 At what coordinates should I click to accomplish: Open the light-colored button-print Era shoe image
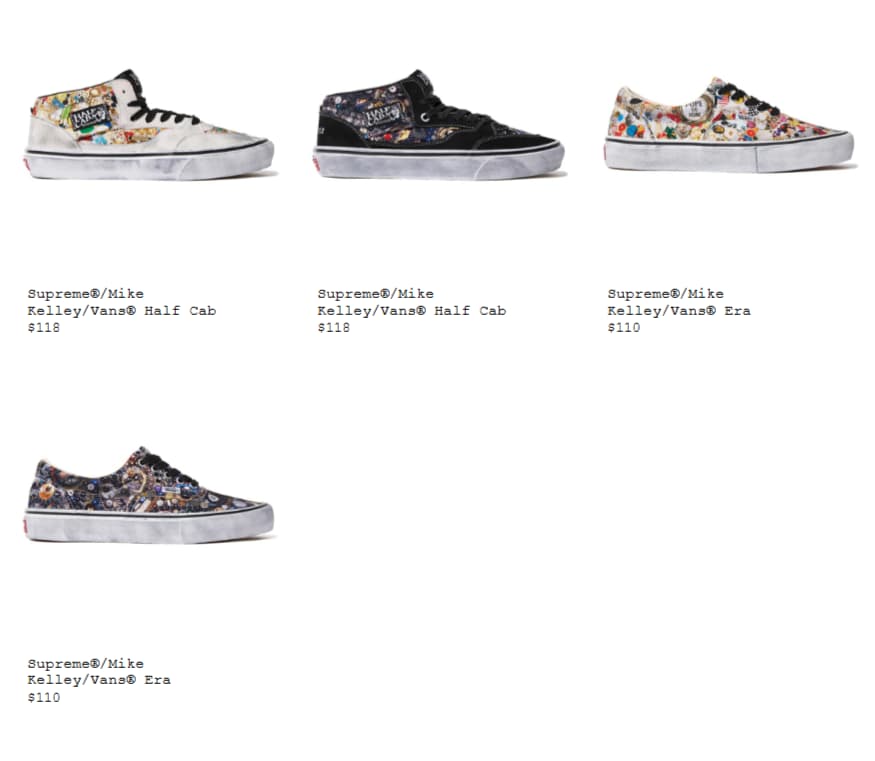pos(730,124)
